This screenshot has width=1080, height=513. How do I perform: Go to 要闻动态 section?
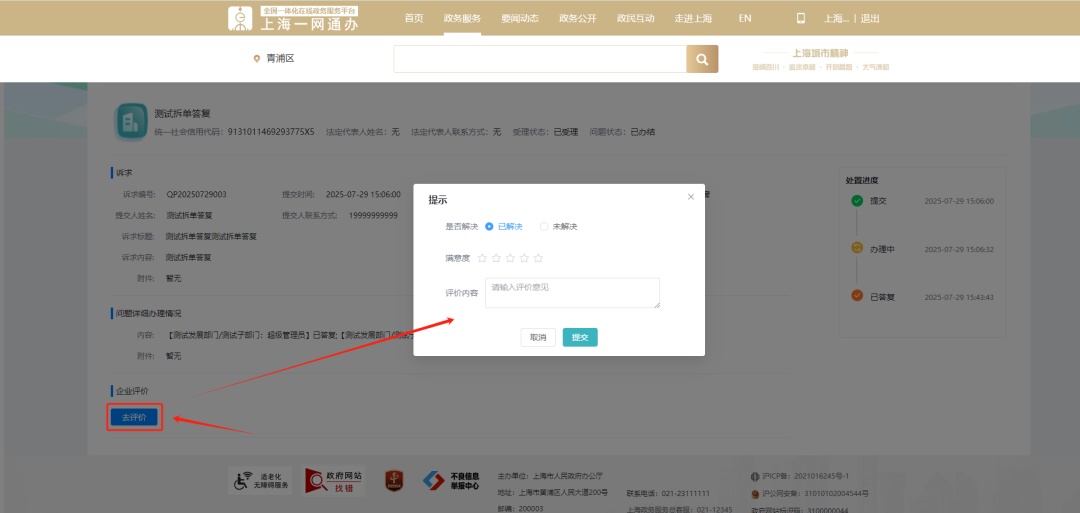pyautogui.click(x=520, y=19)
